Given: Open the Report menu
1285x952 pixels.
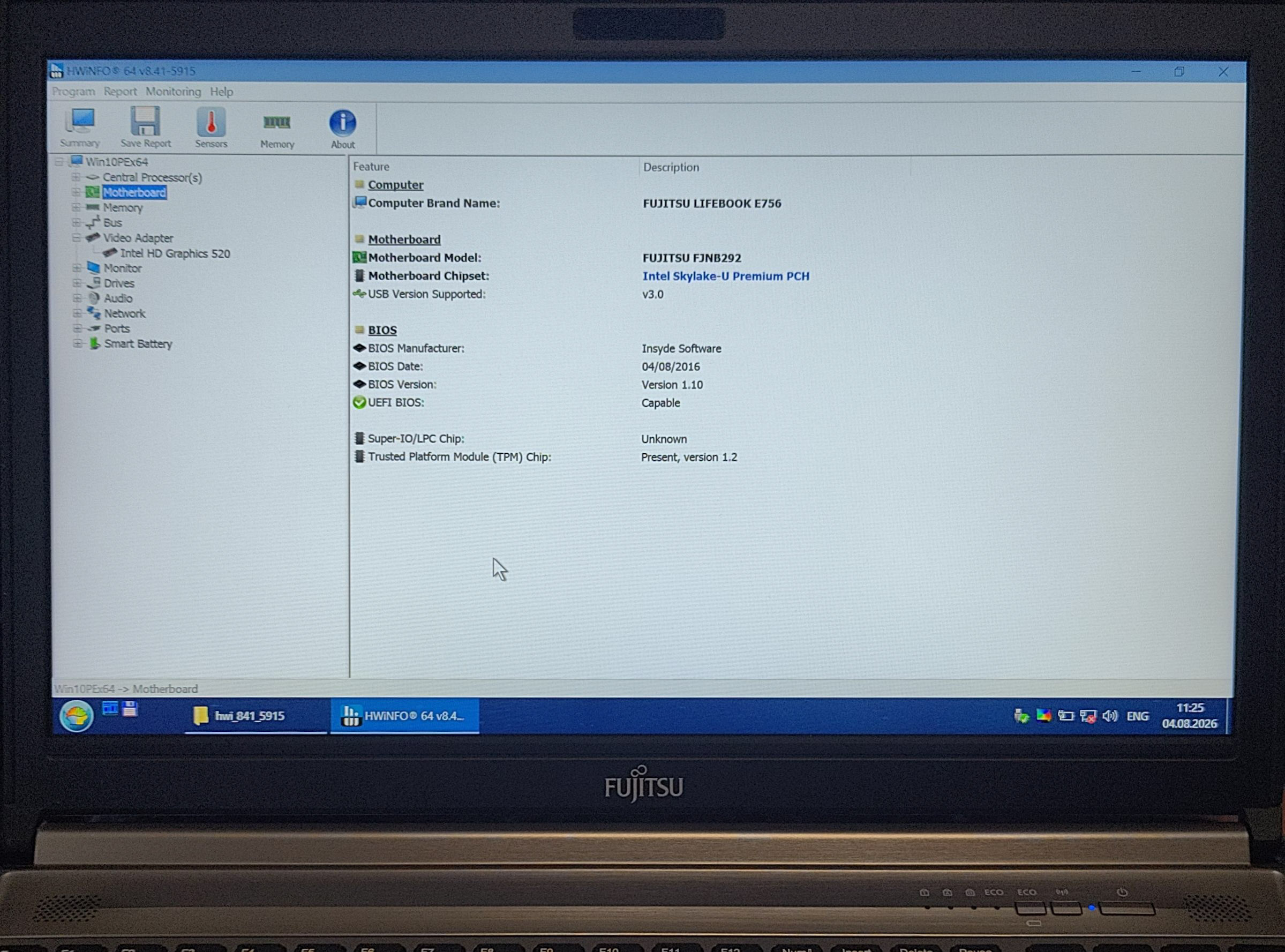Looking at the screenshot, I should tap(120, 92).
